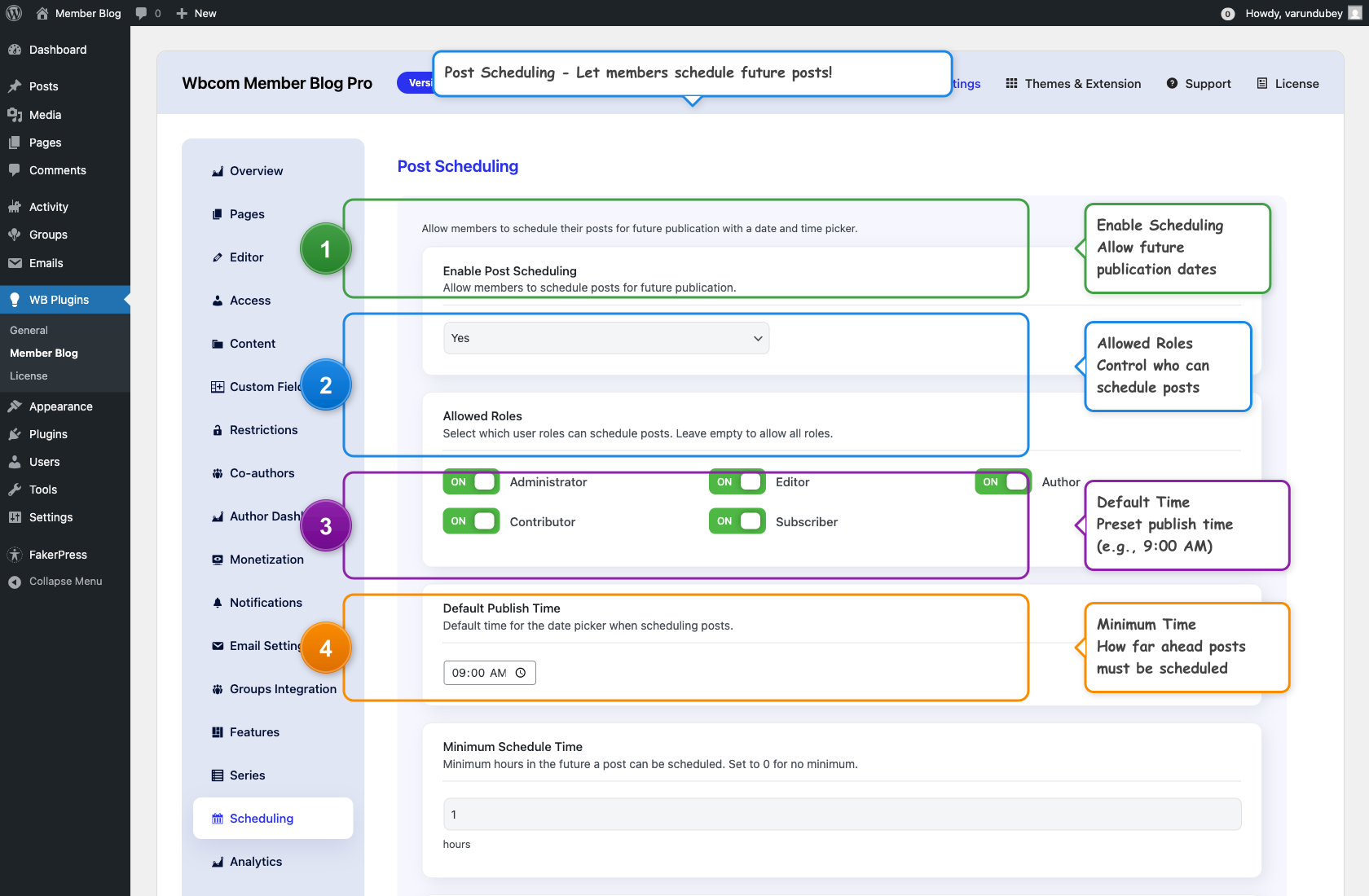Image resolution: width=1369 pixels, height=896 pixels.
Task: Click the Users icon
Action: 15,462
